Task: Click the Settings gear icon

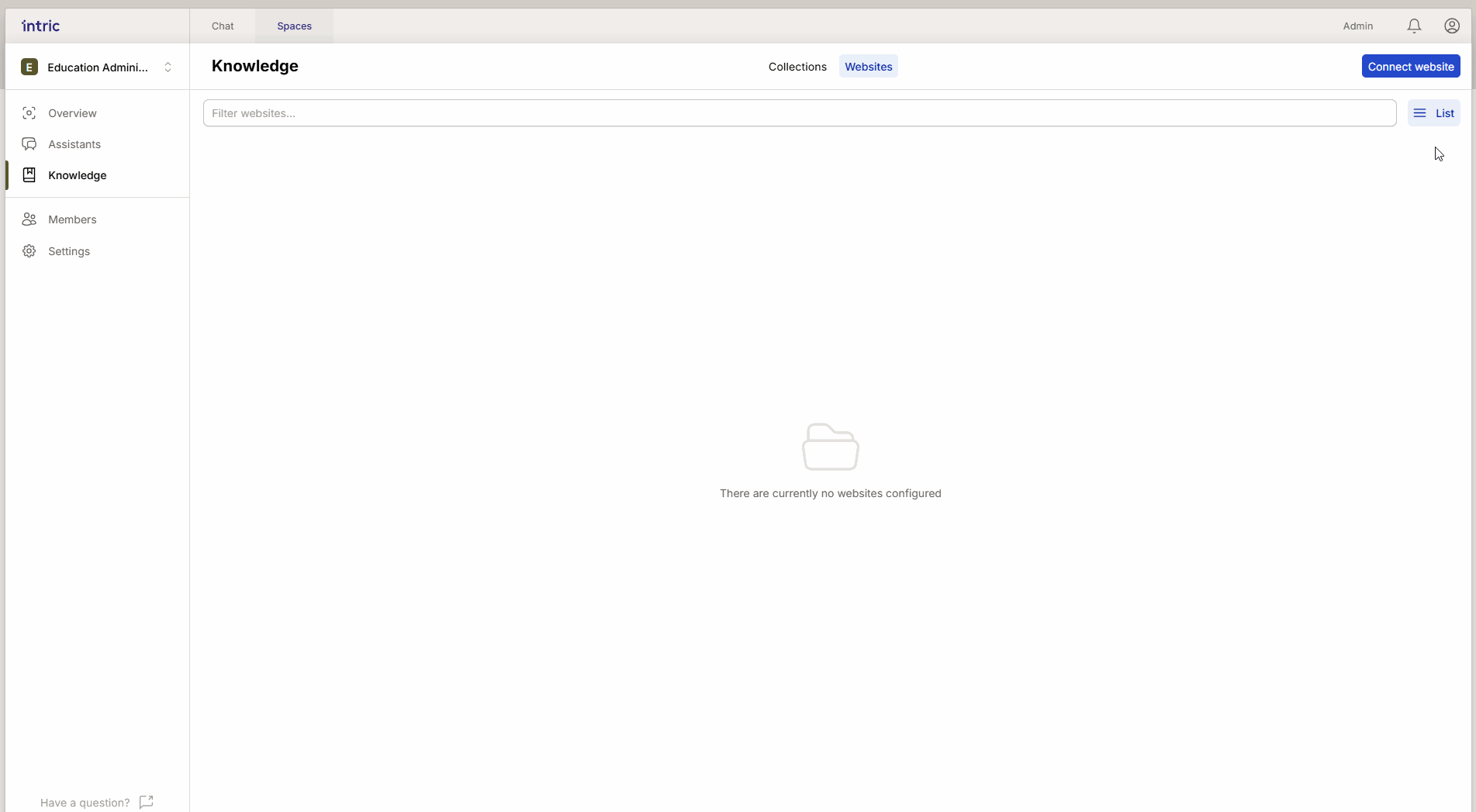Action: click(x=29, y=251)
